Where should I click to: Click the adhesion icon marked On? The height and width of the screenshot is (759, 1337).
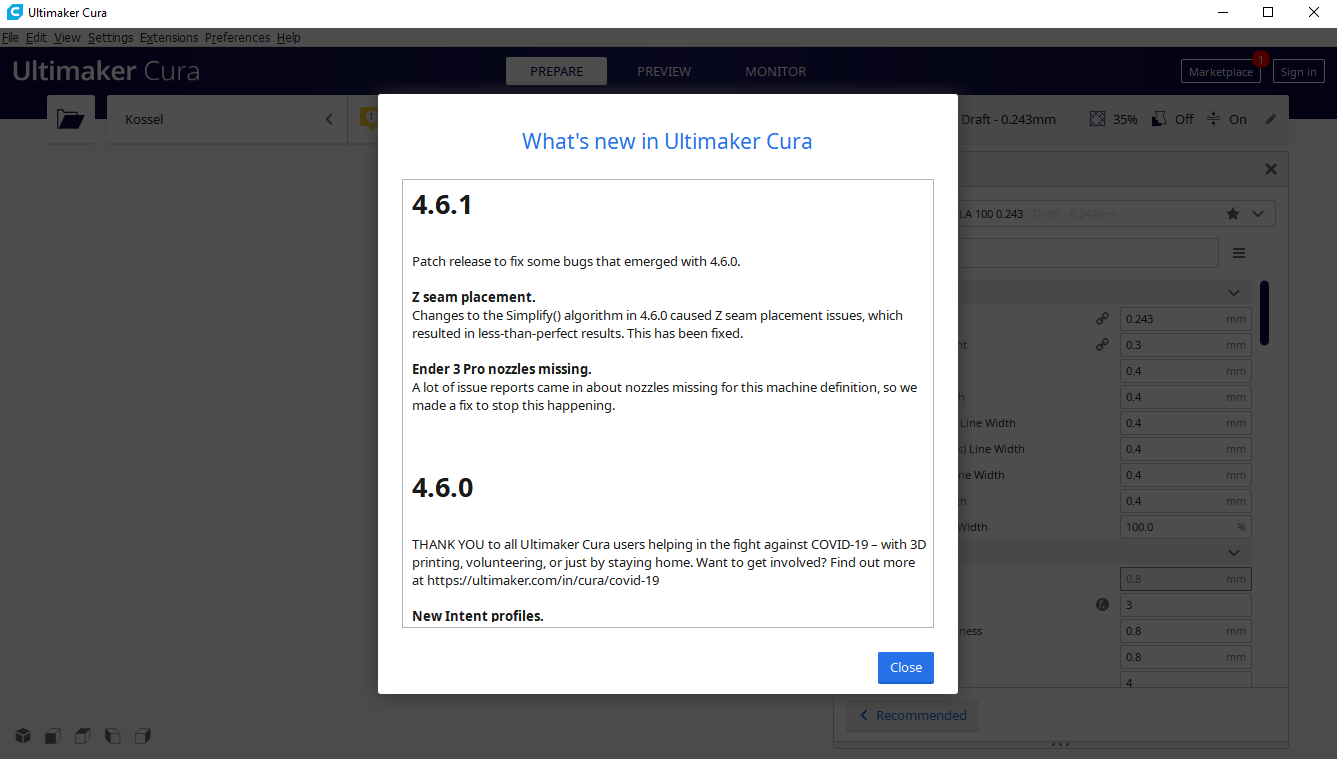coord(1213,119)
